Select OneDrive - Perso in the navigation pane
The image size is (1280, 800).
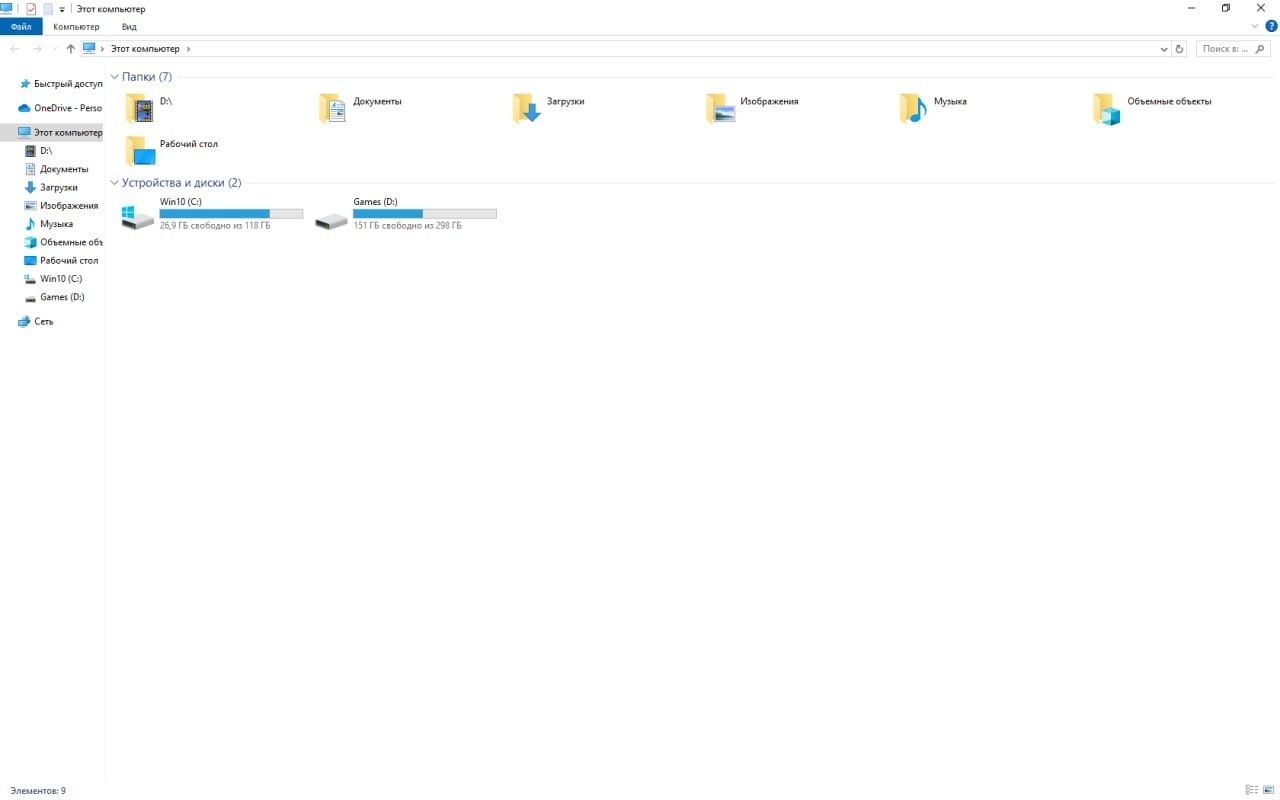tap(60, 108)
